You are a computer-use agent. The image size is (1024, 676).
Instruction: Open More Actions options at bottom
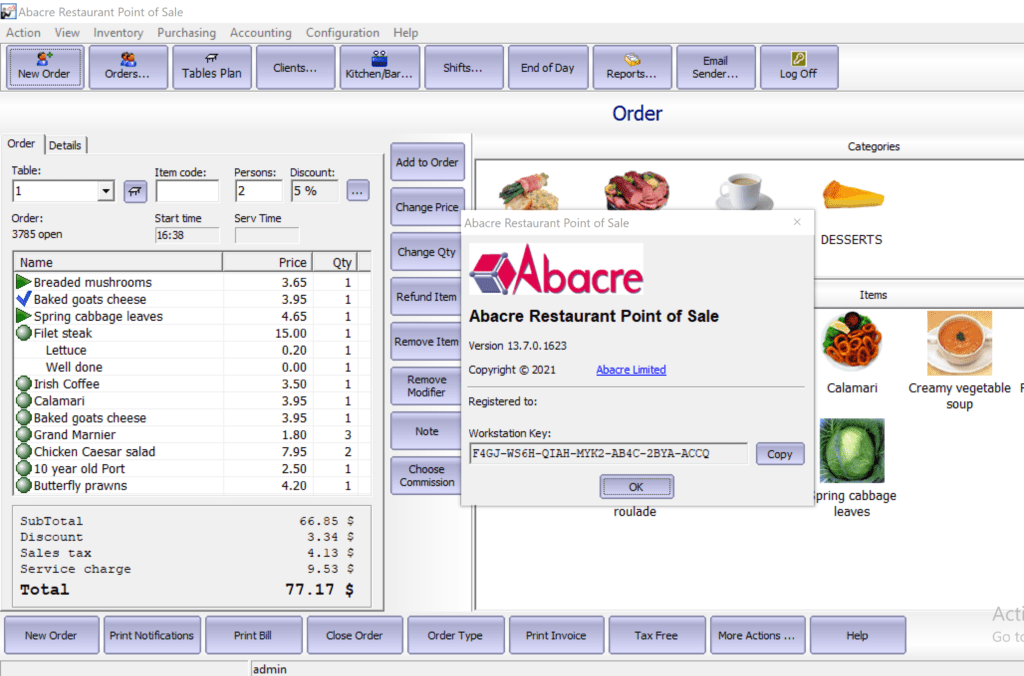click(756, 635)
